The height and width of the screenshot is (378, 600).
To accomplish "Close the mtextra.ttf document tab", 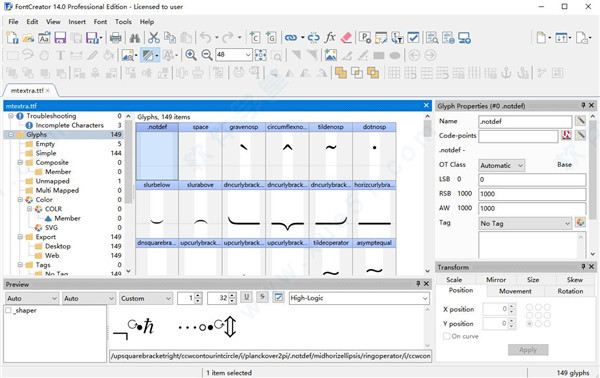I will (48, 91).
